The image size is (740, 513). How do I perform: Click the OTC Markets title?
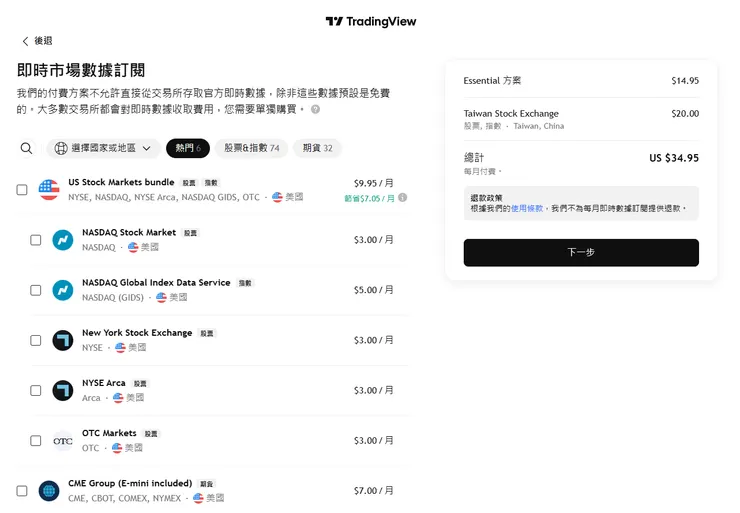coord(109,433)
